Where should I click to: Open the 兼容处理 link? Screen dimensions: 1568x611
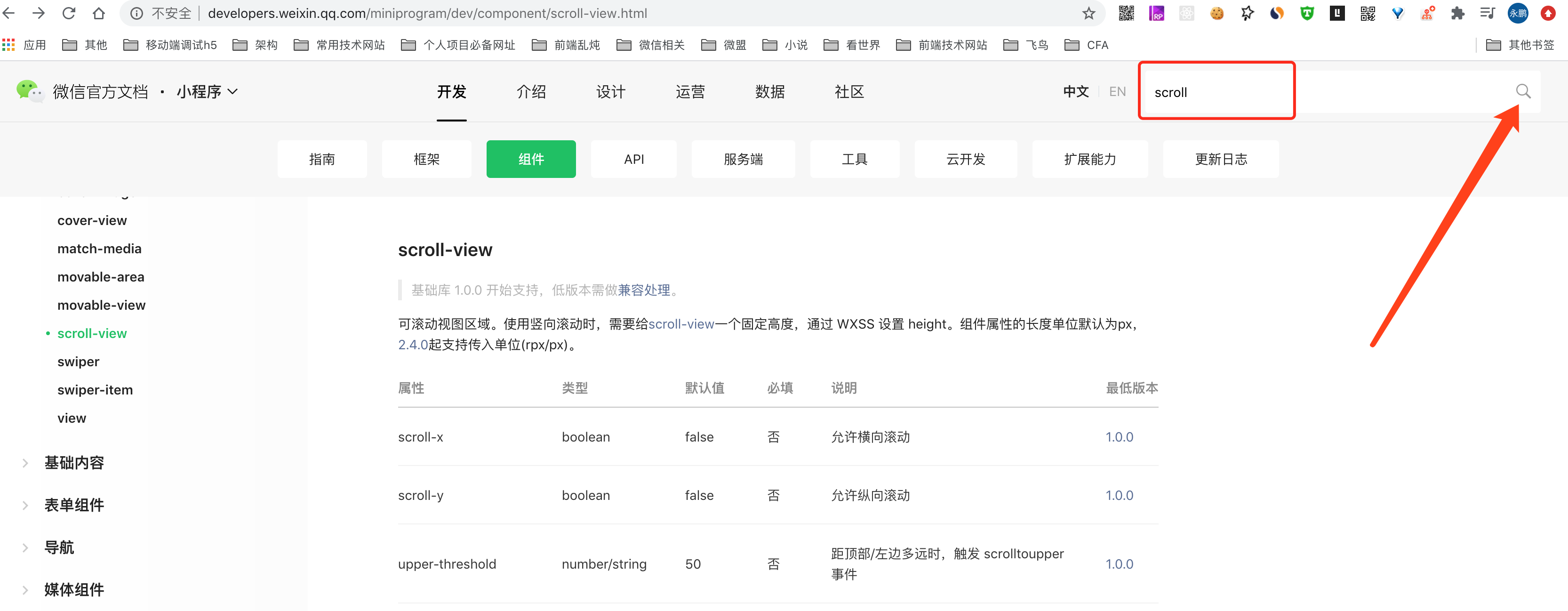click(x=643, y=290)
